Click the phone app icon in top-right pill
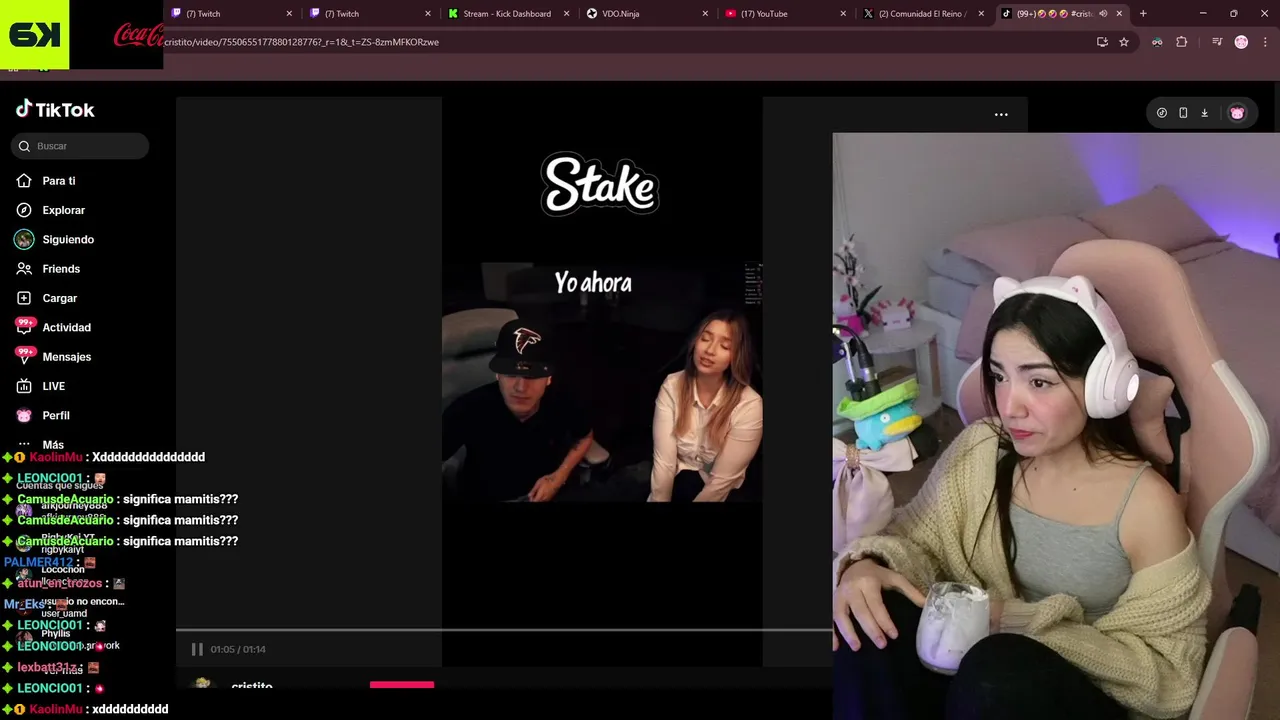This screenshot has width=1280, height=720. pyautogui.click(x=1183, y=113)
